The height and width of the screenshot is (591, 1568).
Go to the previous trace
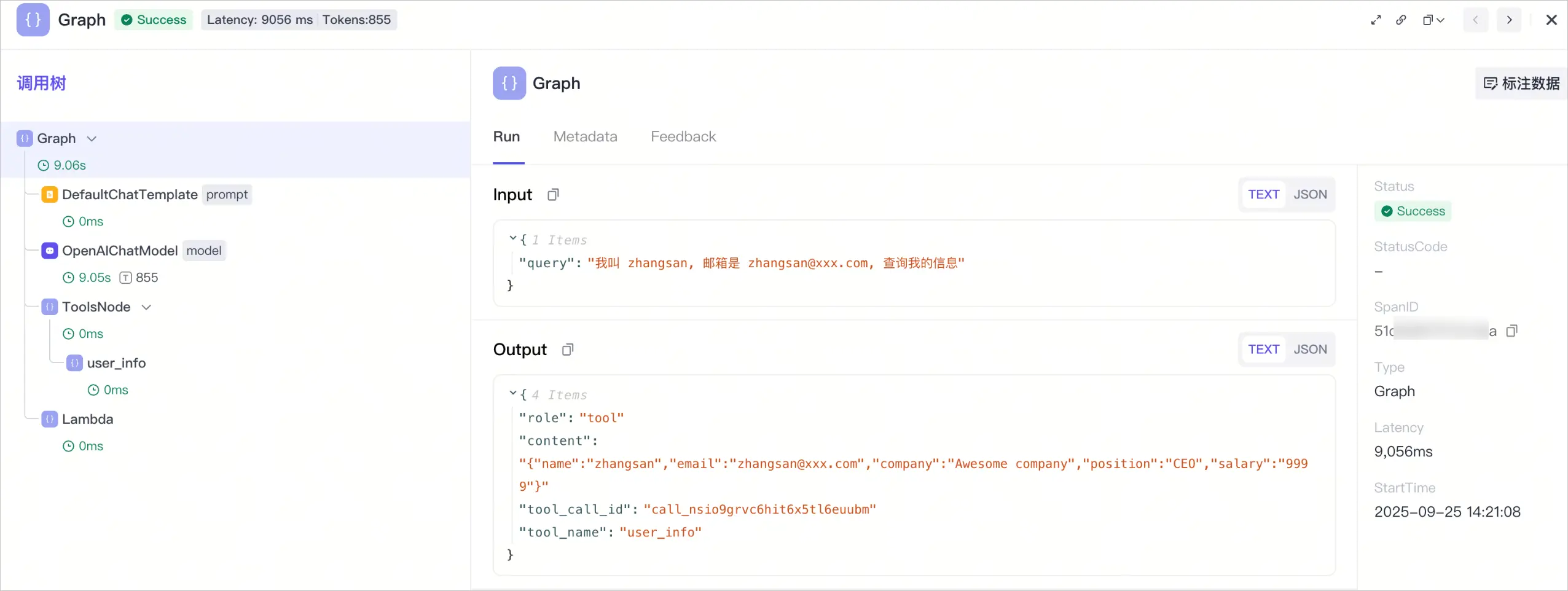1475,20
